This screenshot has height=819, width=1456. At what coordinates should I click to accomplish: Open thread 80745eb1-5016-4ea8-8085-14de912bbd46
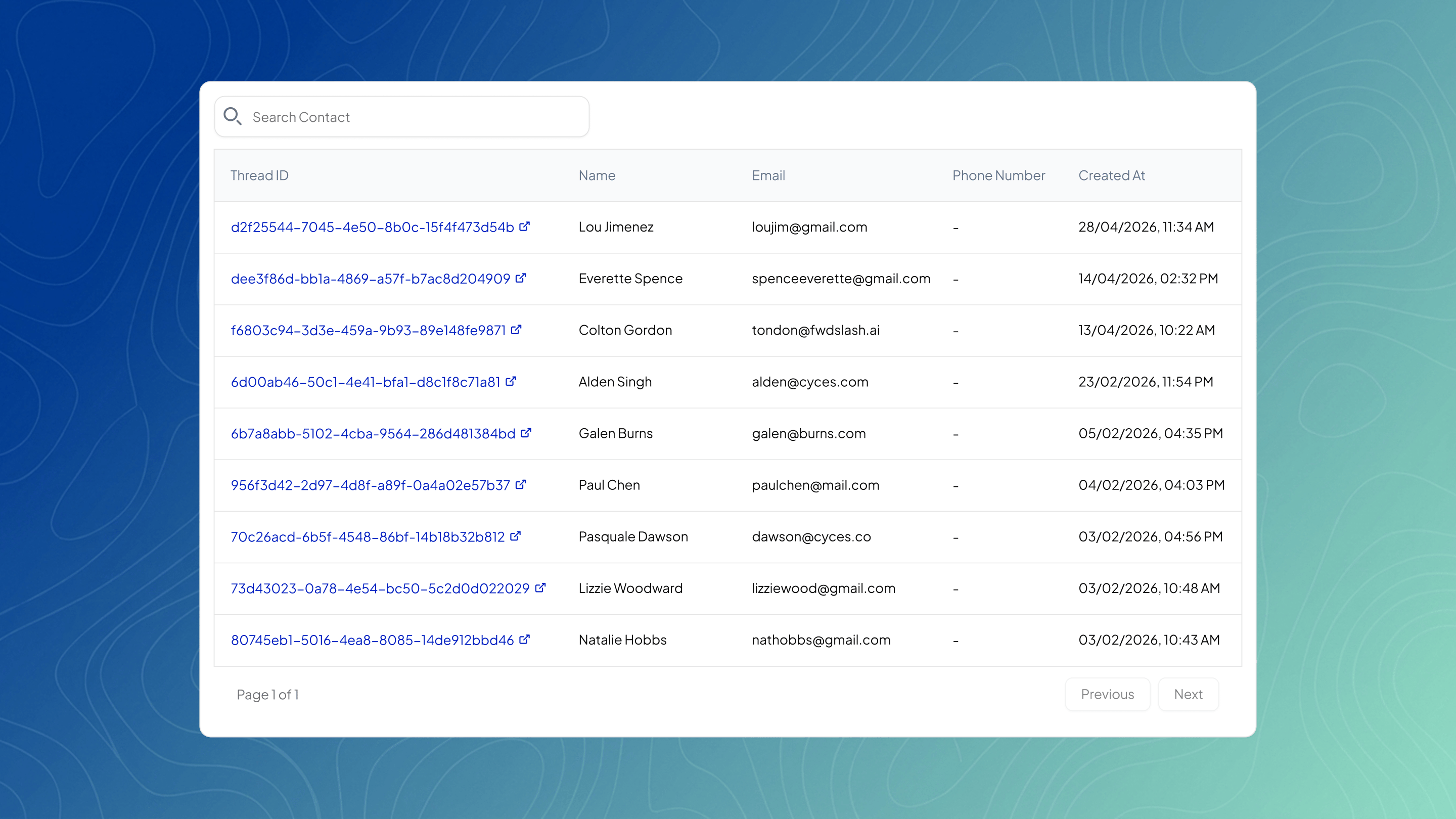pos(373,640)
